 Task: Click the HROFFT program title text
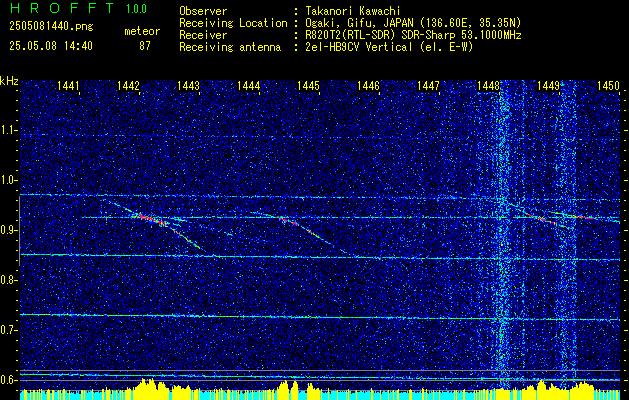(x=62, y=8)
